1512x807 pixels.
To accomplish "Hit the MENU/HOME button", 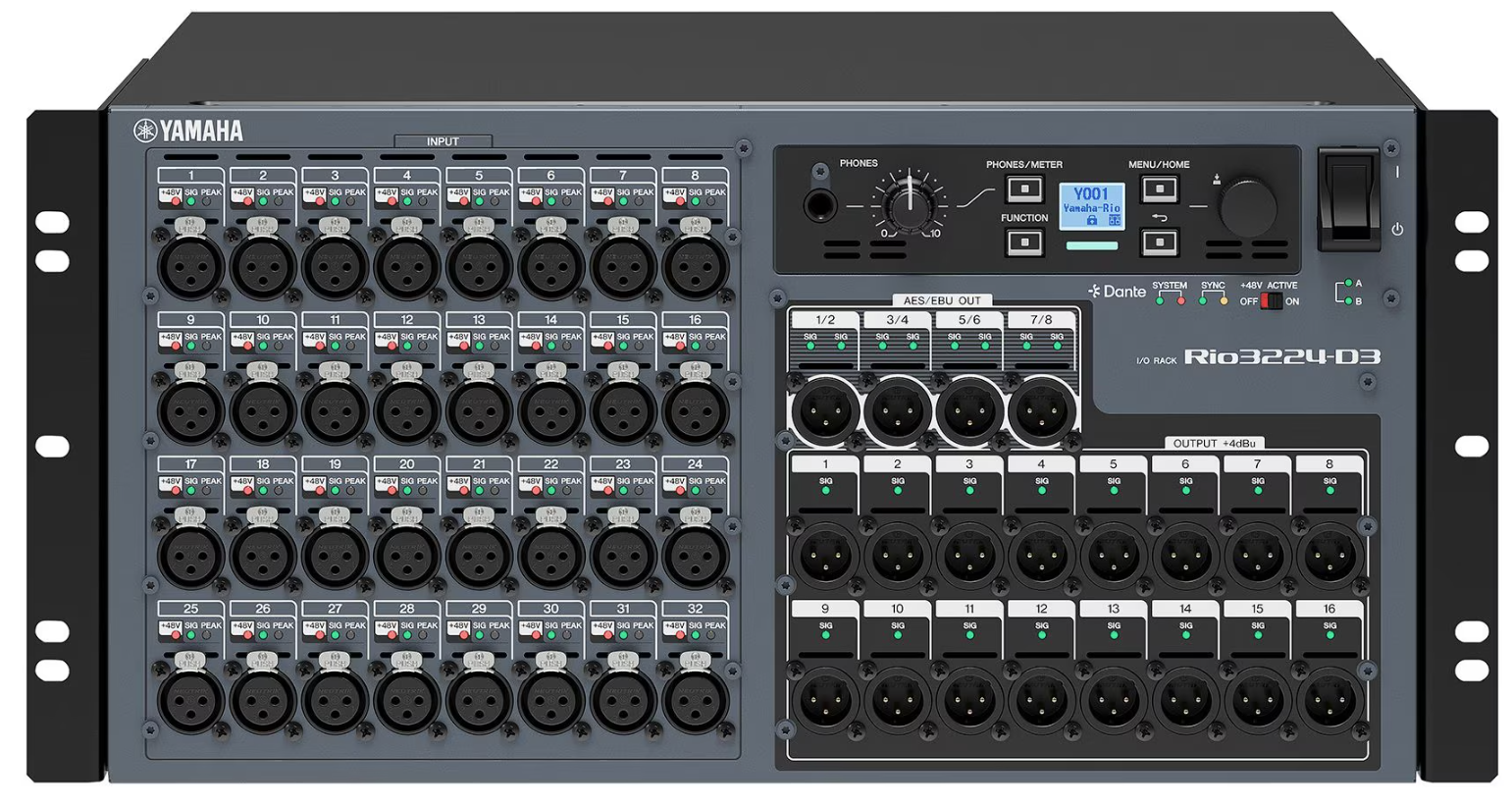I will 1160,188.
